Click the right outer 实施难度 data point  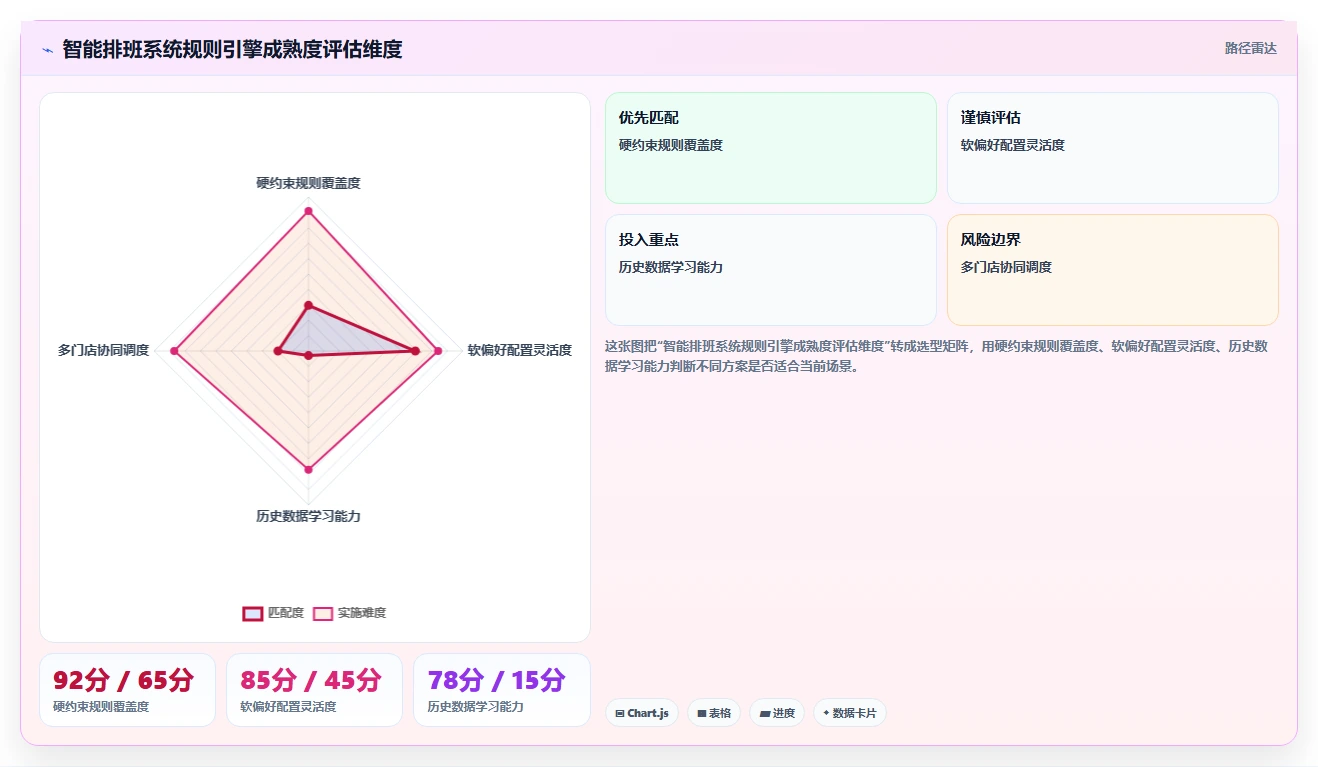[437, 350]
